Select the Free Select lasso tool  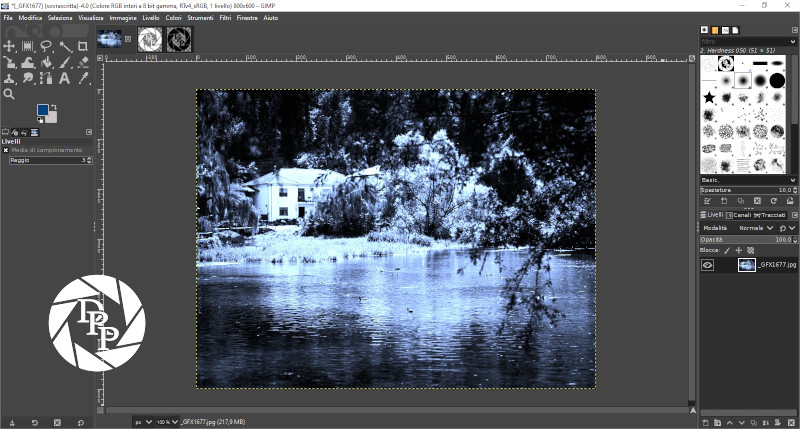tap(46, 46)
